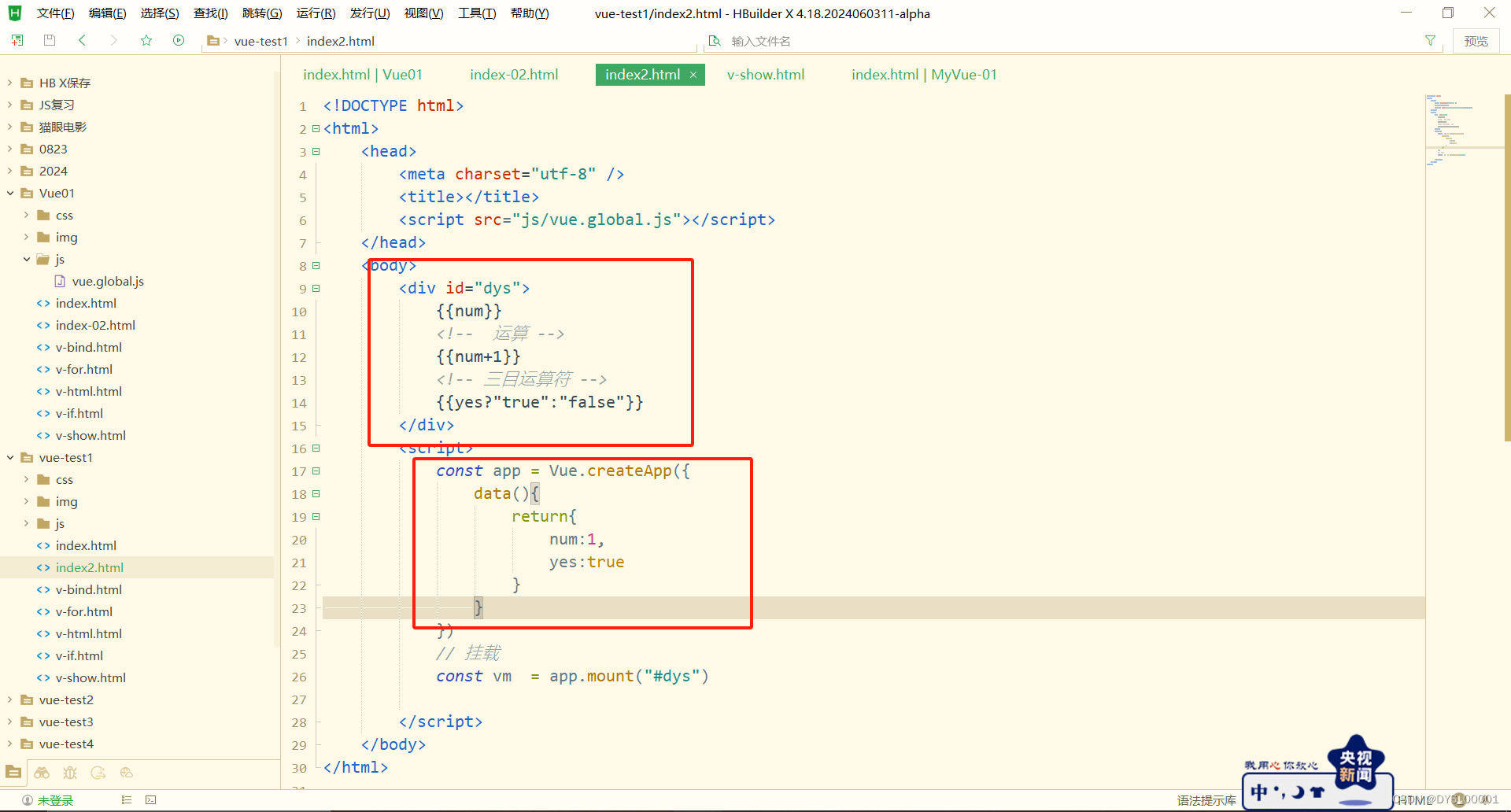
Task: Expand the HB X保存 folder
Action: [x=10, y=83]
